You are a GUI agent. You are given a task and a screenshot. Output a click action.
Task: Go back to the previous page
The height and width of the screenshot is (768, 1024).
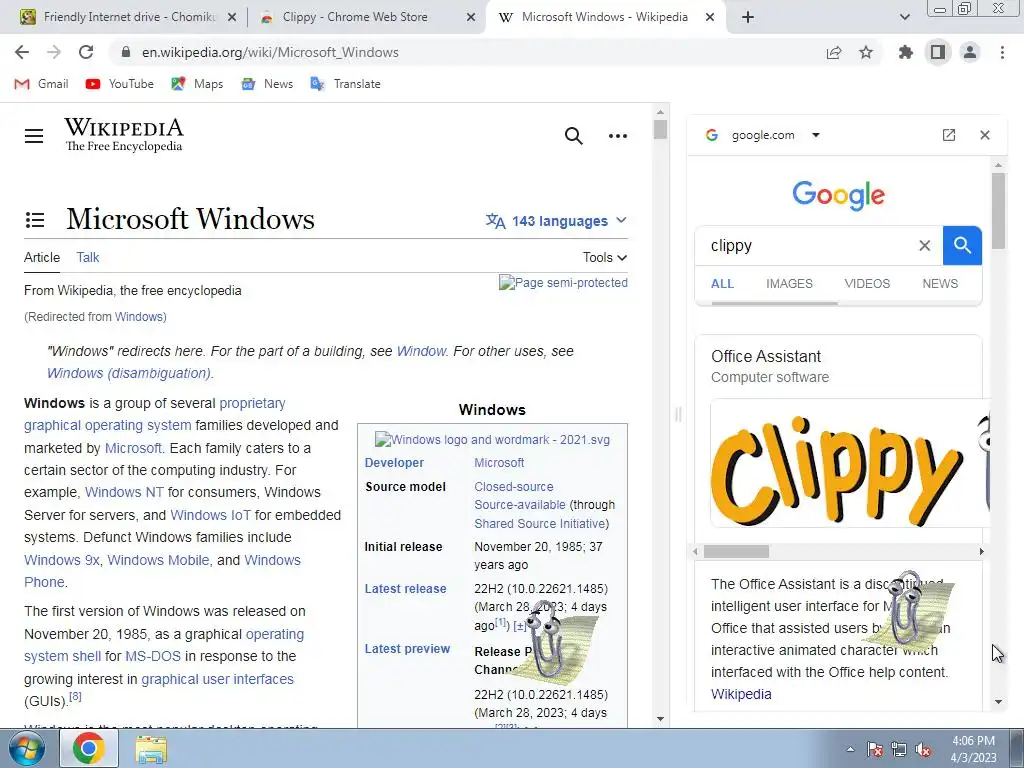[22, 52]
